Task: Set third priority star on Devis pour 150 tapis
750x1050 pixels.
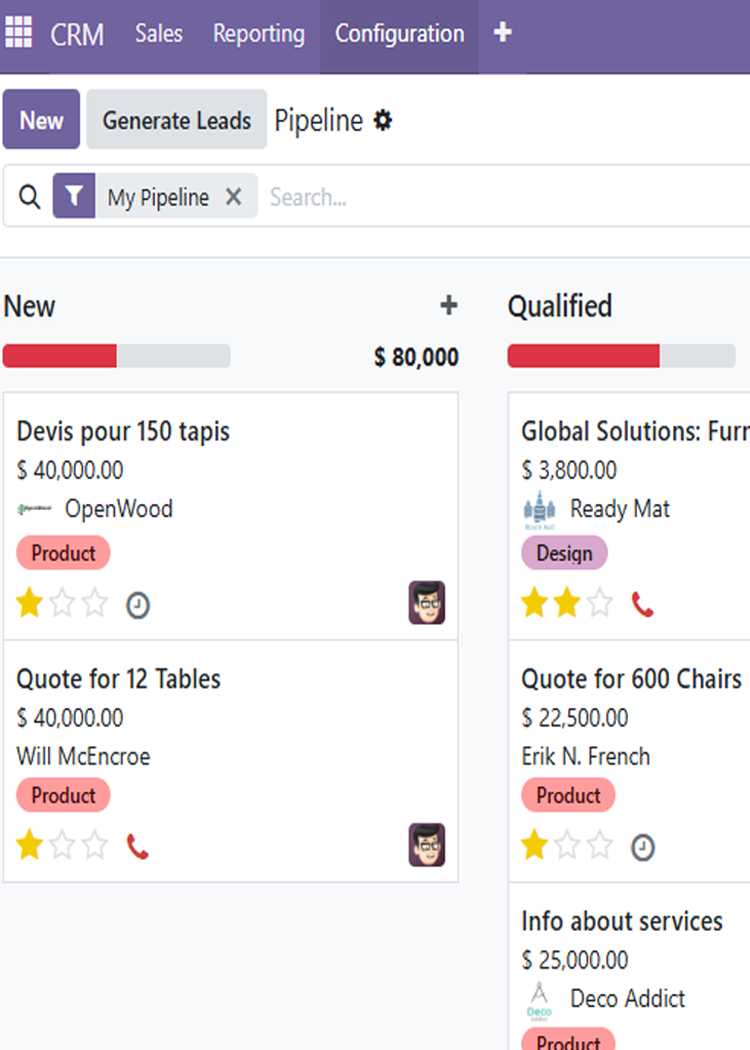Action: coord(95,603)
